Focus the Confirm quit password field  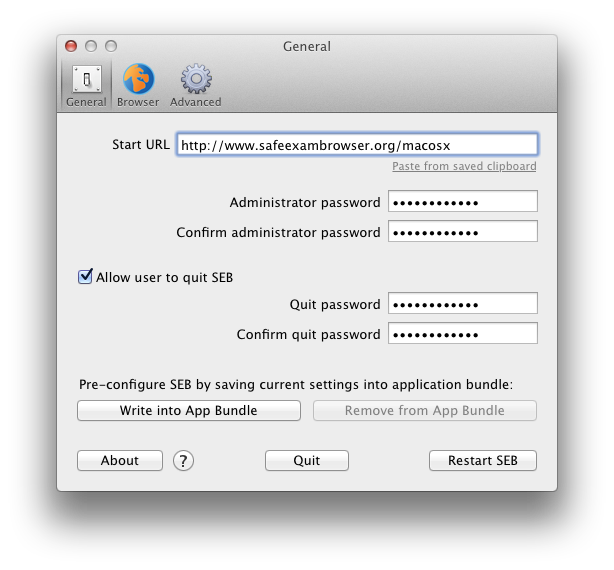463,334
